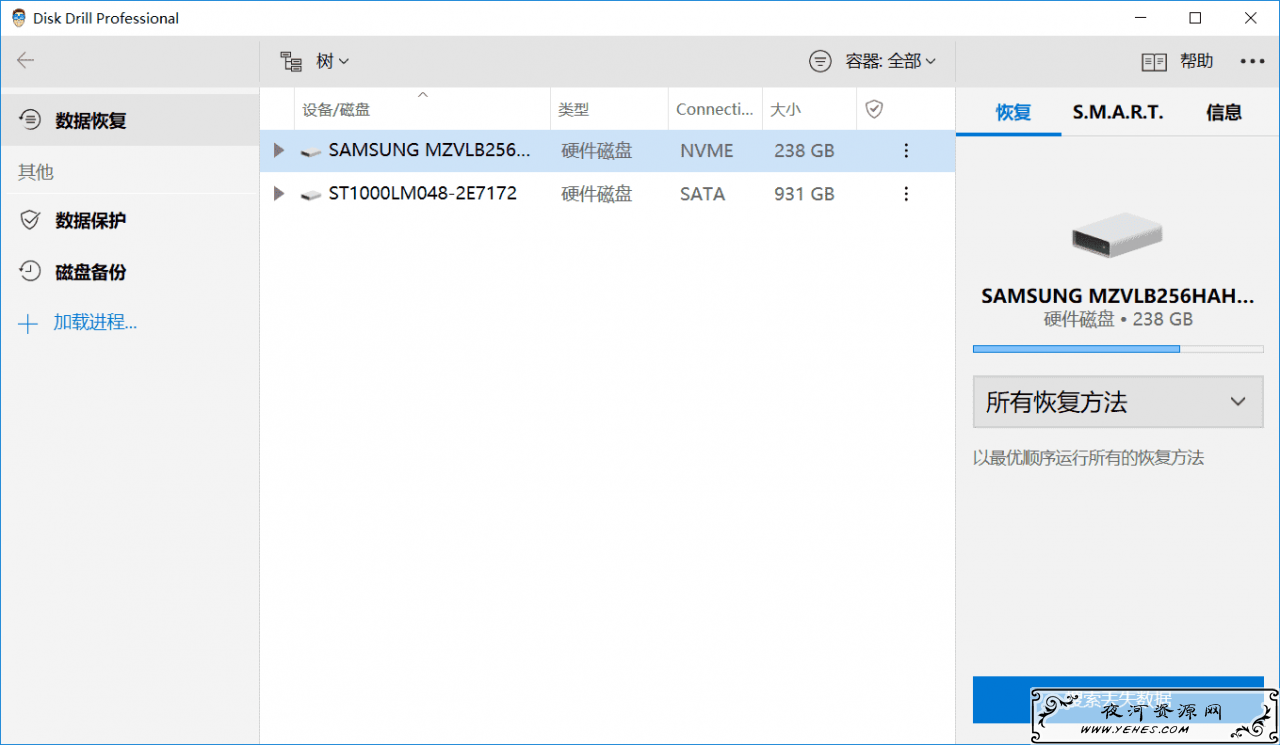The width and height of the screenshot is (1280, 745).
Task: Click the filter icon beside 容器
Action: click(820, 61)
